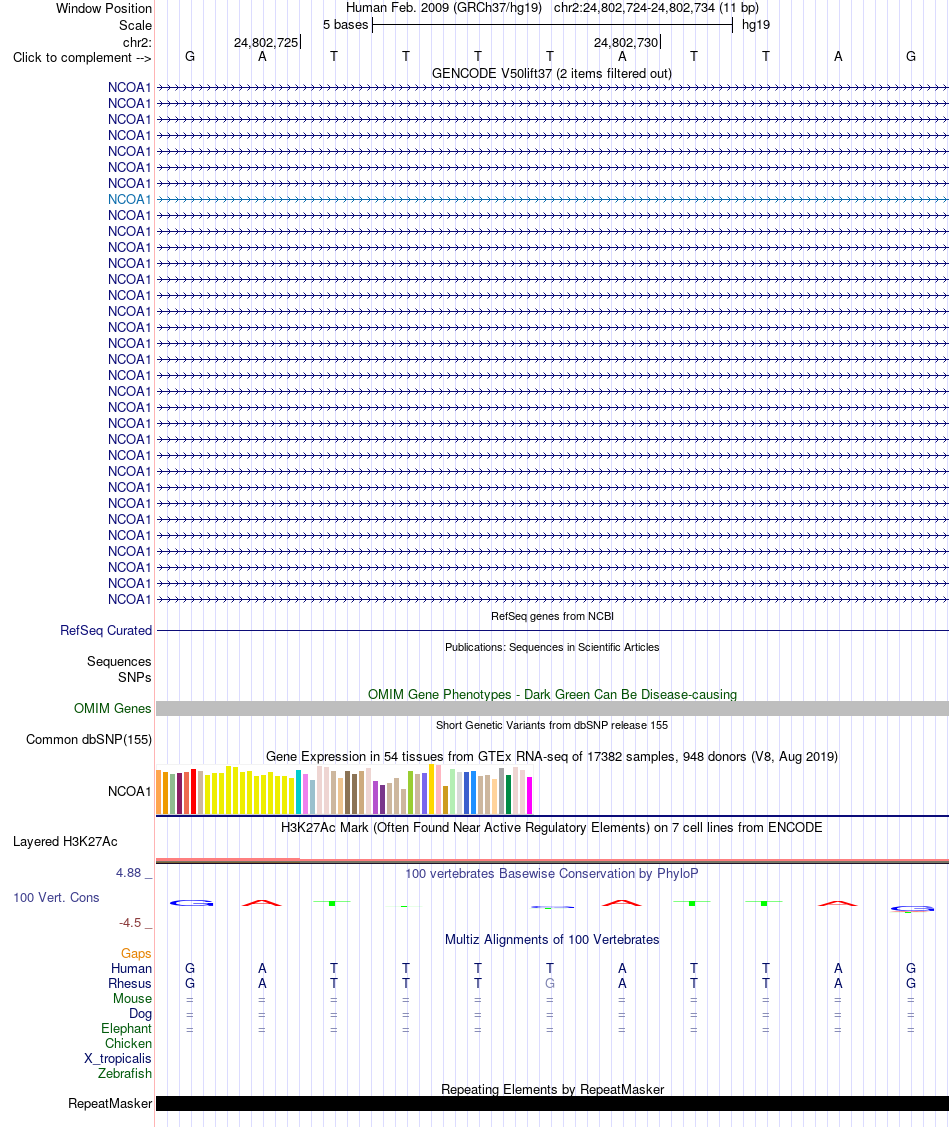Open 'Multiz Alignments of 100 Vertebrates' title
Viewport: 950px width, 1127px height.
click(552, 939)
